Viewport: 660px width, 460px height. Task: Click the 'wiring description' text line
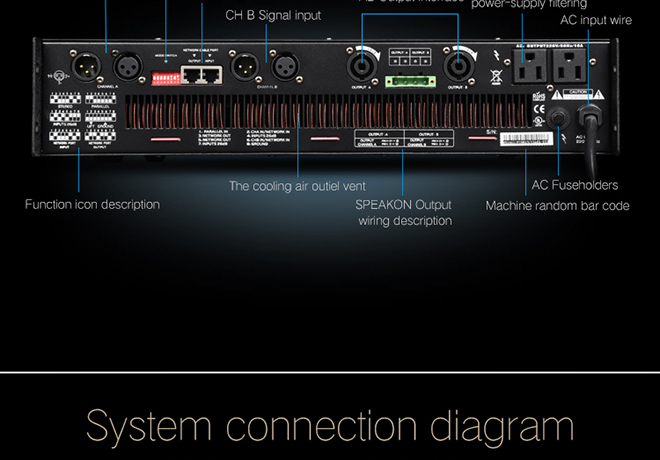[x=405, y=221]
